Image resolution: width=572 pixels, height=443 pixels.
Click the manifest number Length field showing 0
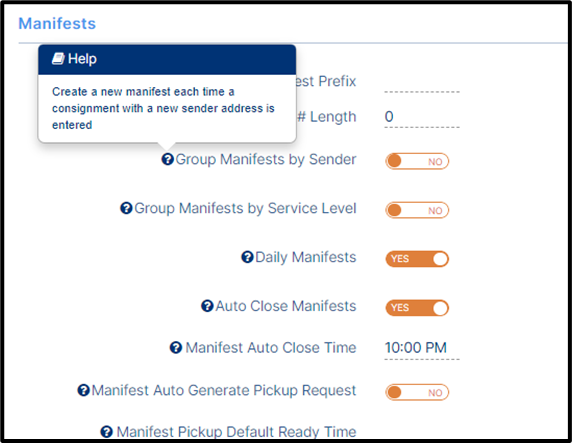(x=422, y=117)
